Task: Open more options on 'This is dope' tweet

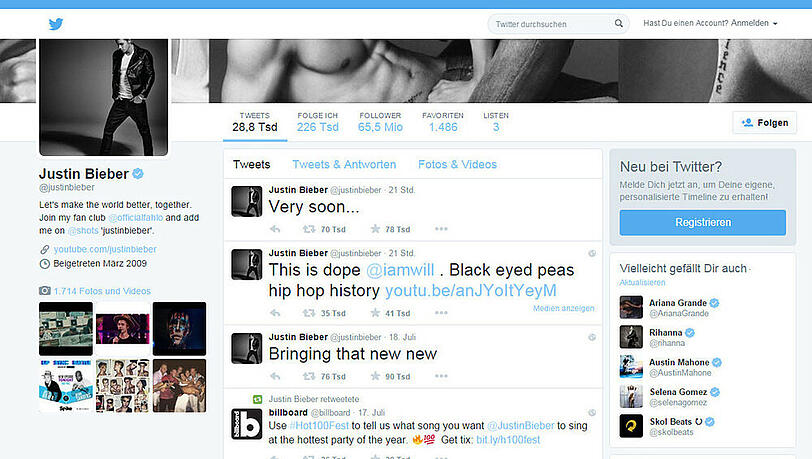Action: pyautogui.click(x=441, y=312)
